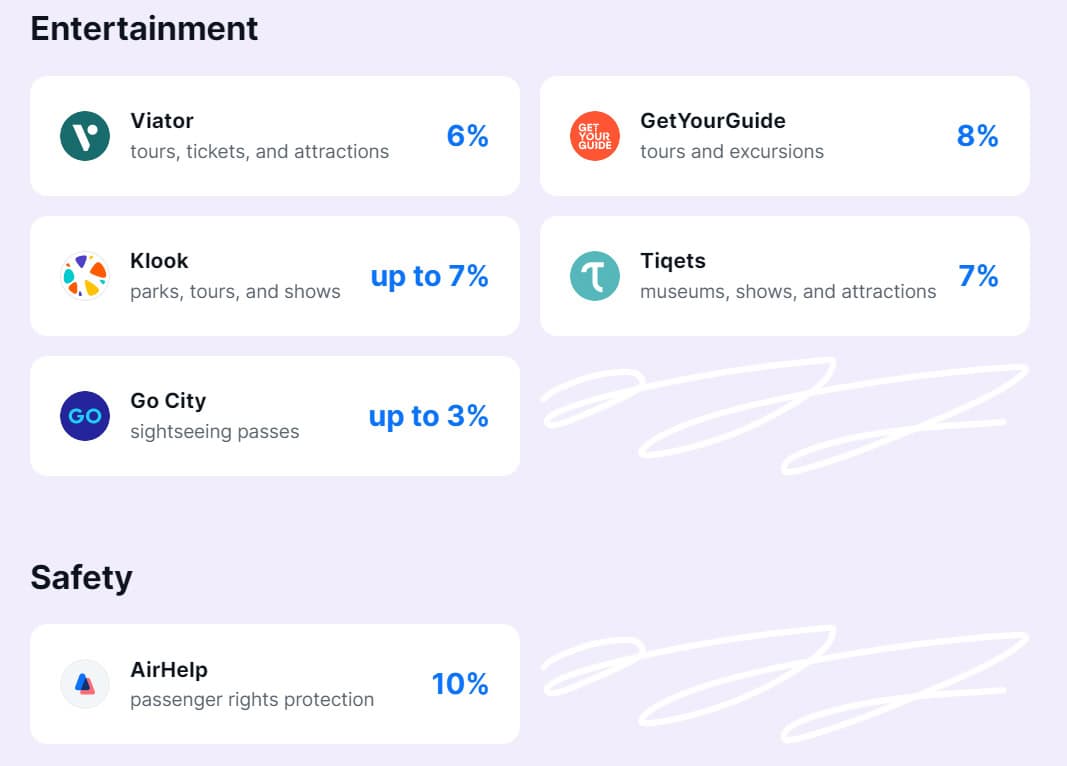Select the AirHelp logo icon
Viewport: 1067px width, 766px height.
click(x=86, y=684)
